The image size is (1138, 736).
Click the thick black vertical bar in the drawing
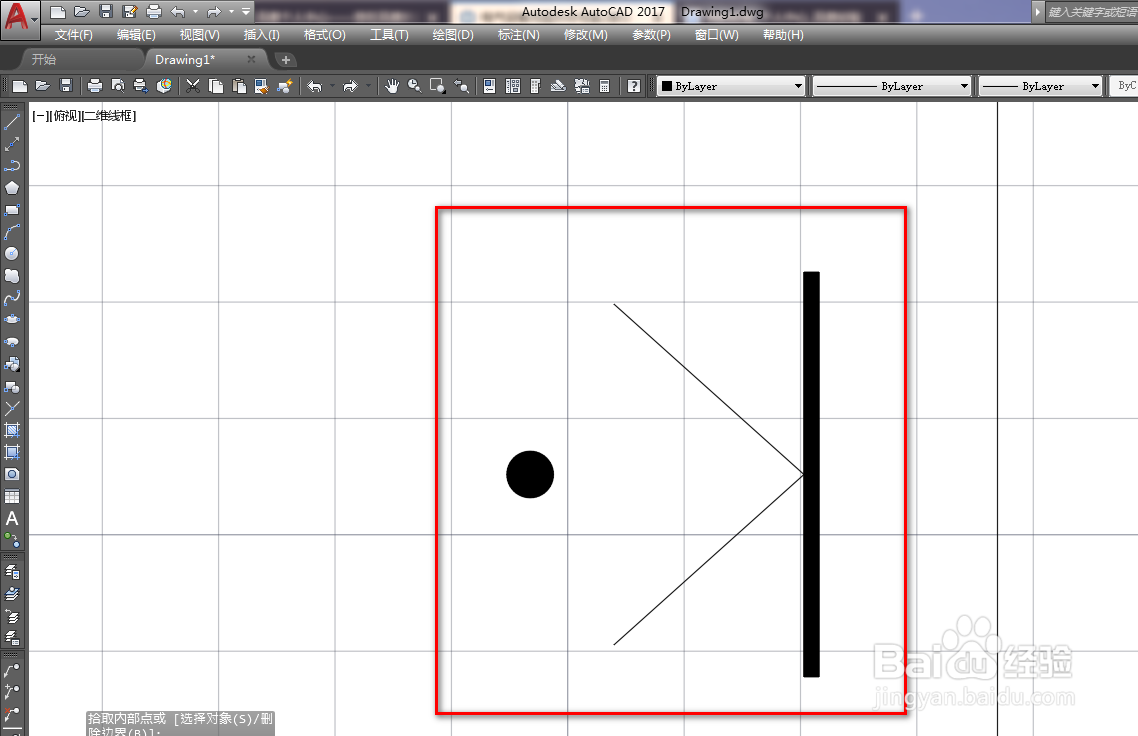pyautogui.click(x=811, y=475)
